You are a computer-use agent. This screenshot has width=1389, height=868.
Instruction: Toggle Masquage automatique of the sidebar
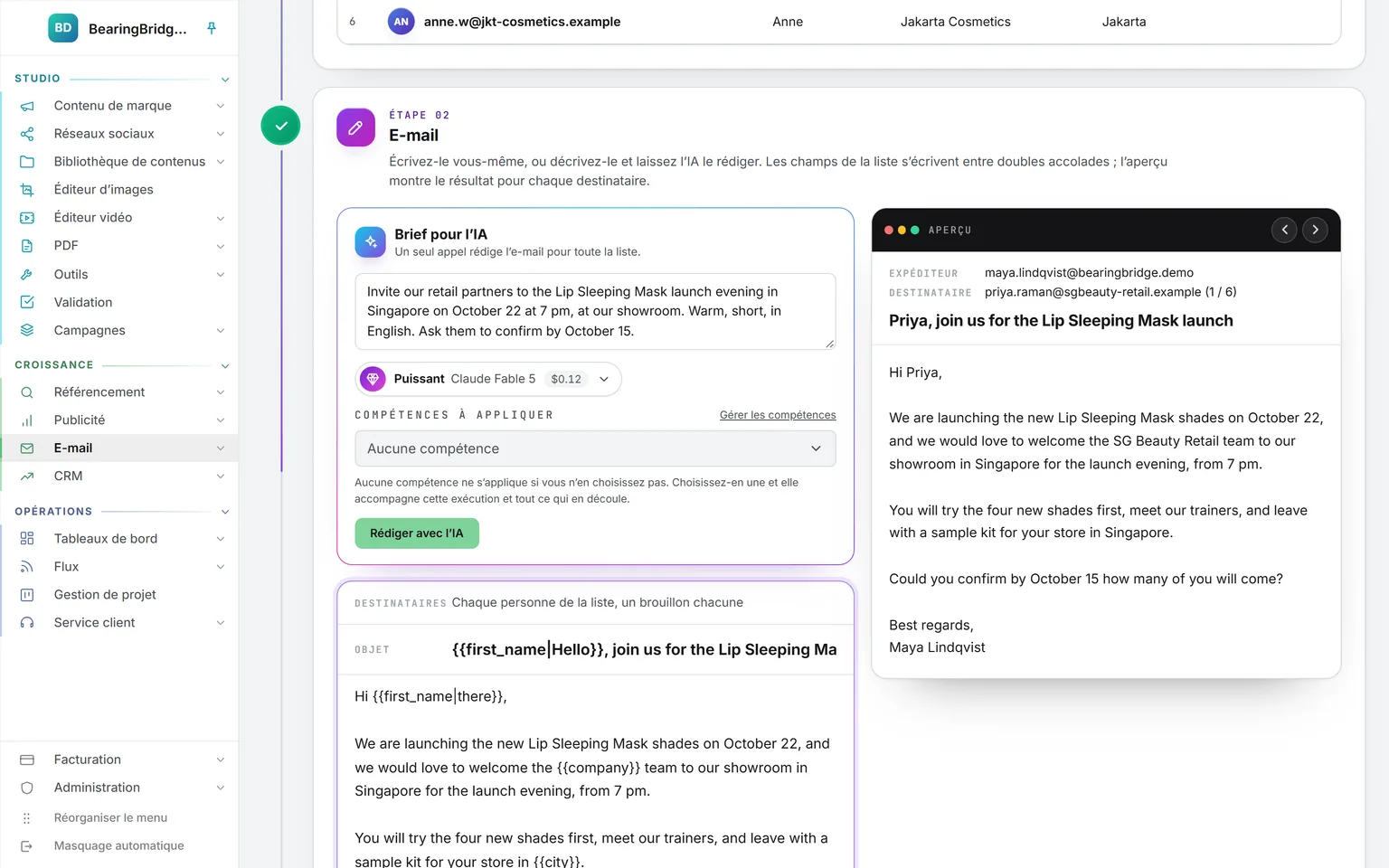click(x=118, y=845)
